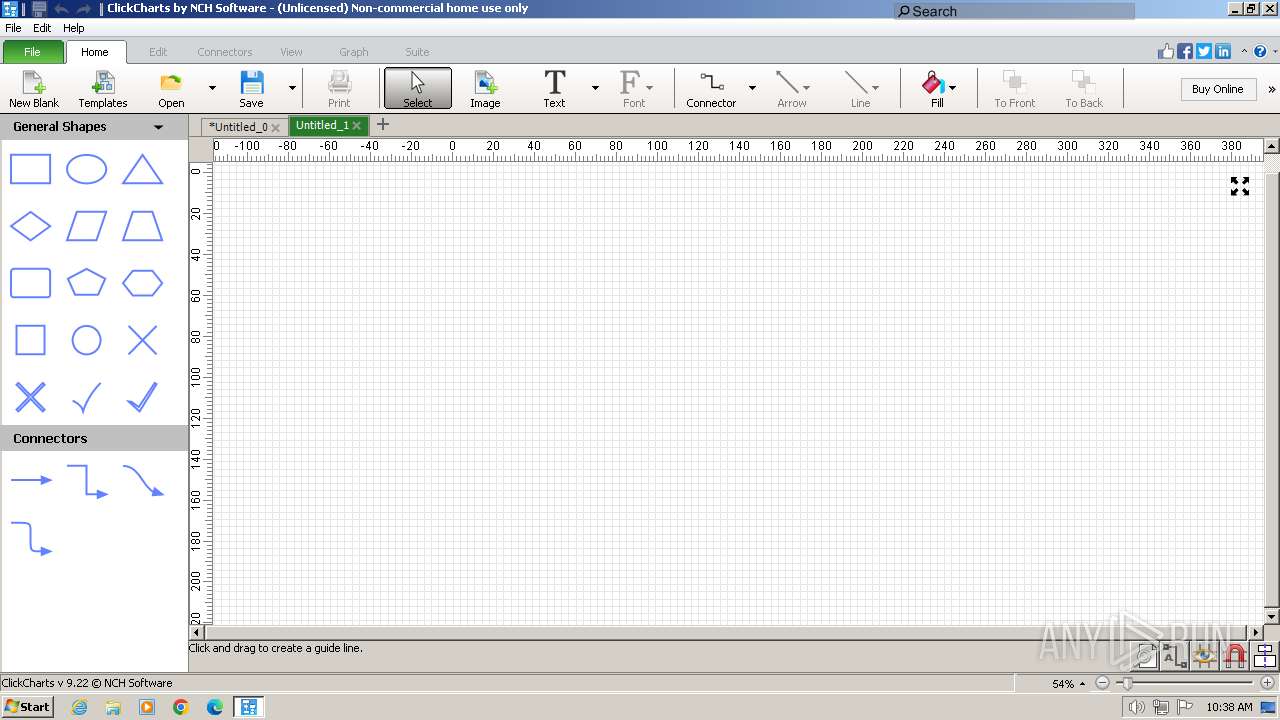Select the bold X mark shape
Image resolution: width=1280 pixels, height=720 pixels.
pyautogui.click(x=30, y=397)
